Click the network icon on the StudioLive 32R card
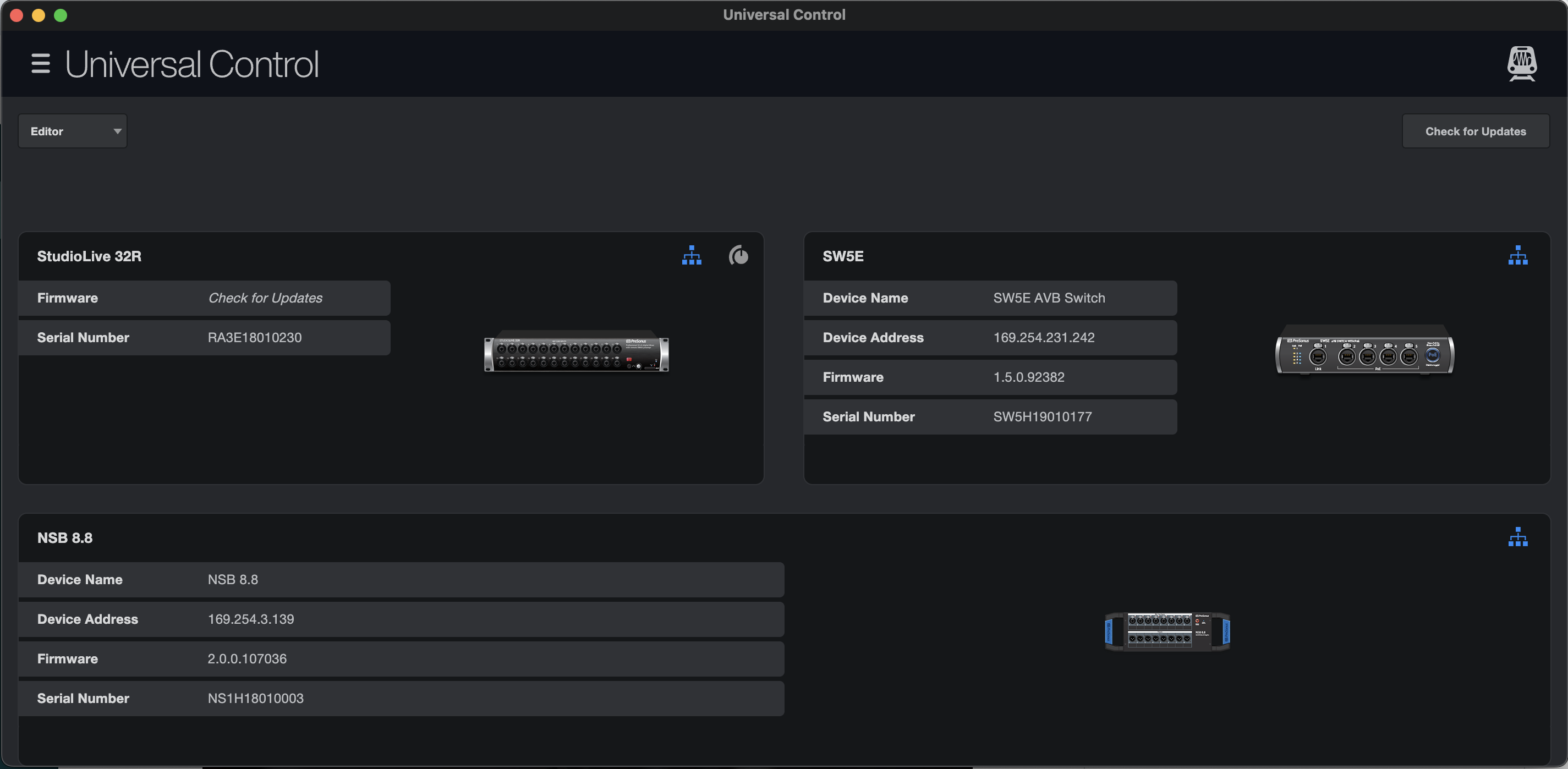Image resolution: width=1568 pixels, height=769 pixels. click(692, 256)
